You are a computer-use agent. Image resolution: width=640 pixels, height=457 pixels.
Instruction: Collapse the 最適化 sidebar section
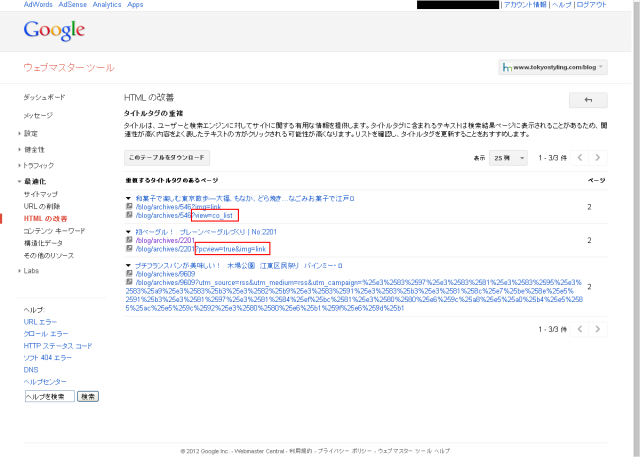point(20,182)
